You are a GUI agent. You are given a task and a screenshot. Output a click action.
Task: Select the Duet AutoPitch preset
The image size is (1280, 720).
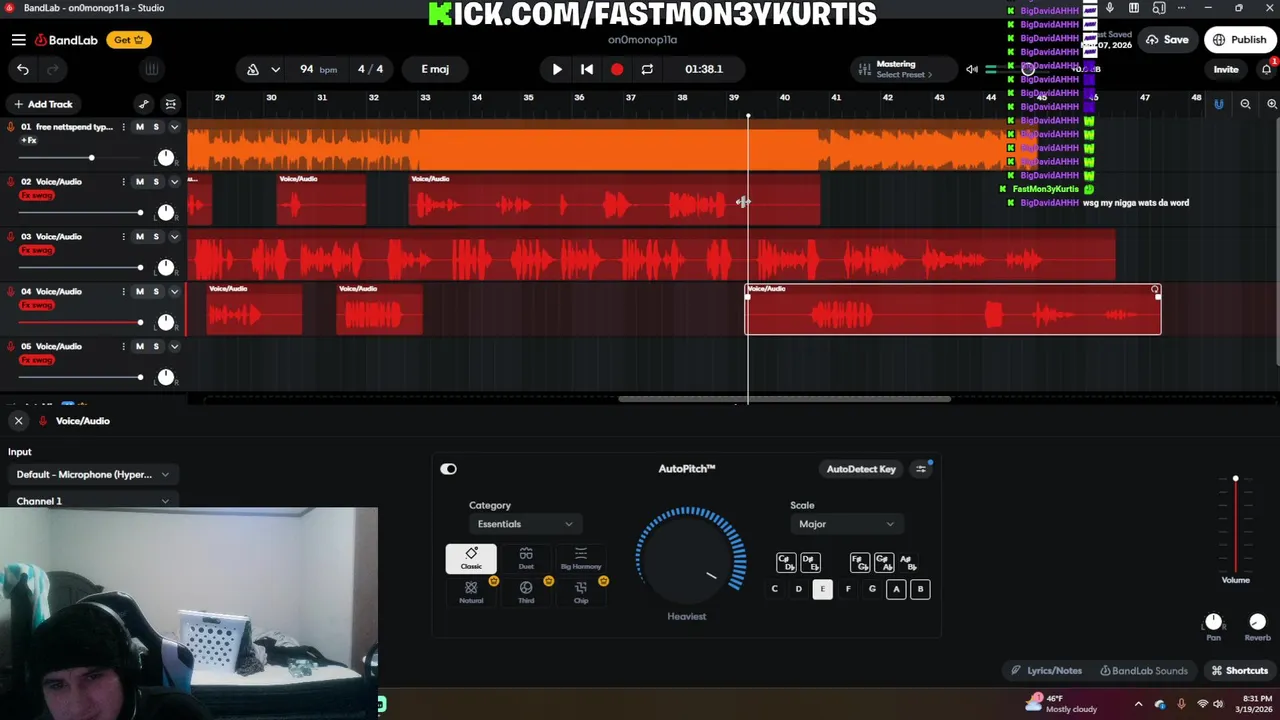(526, 558)
